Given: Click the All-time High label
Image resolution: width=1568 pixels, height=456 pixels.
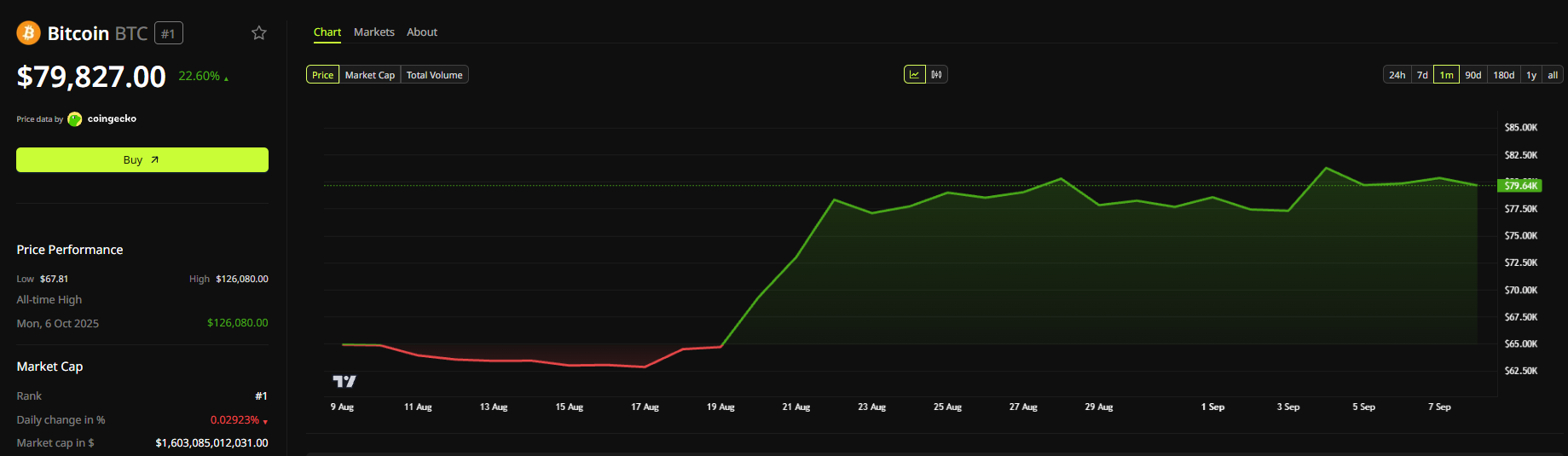Looking at the screenshot, I should (x=49, y=300).
